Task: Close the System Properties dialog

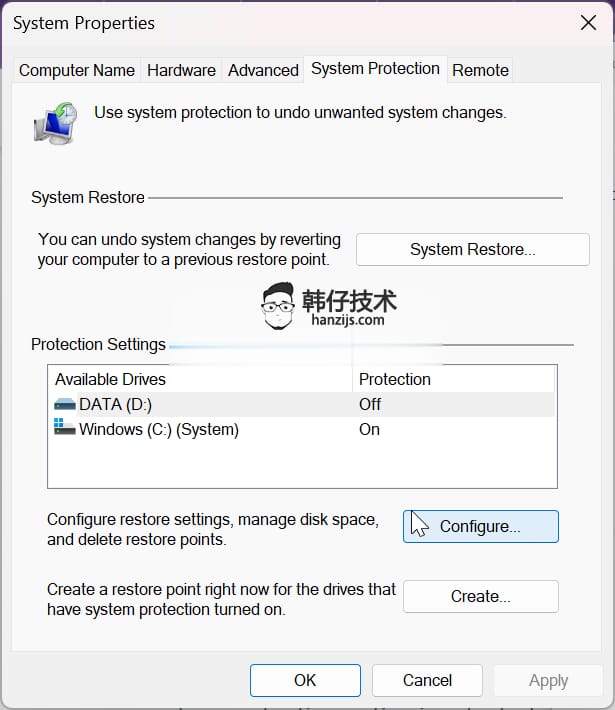Action: (x=588, y=23)
